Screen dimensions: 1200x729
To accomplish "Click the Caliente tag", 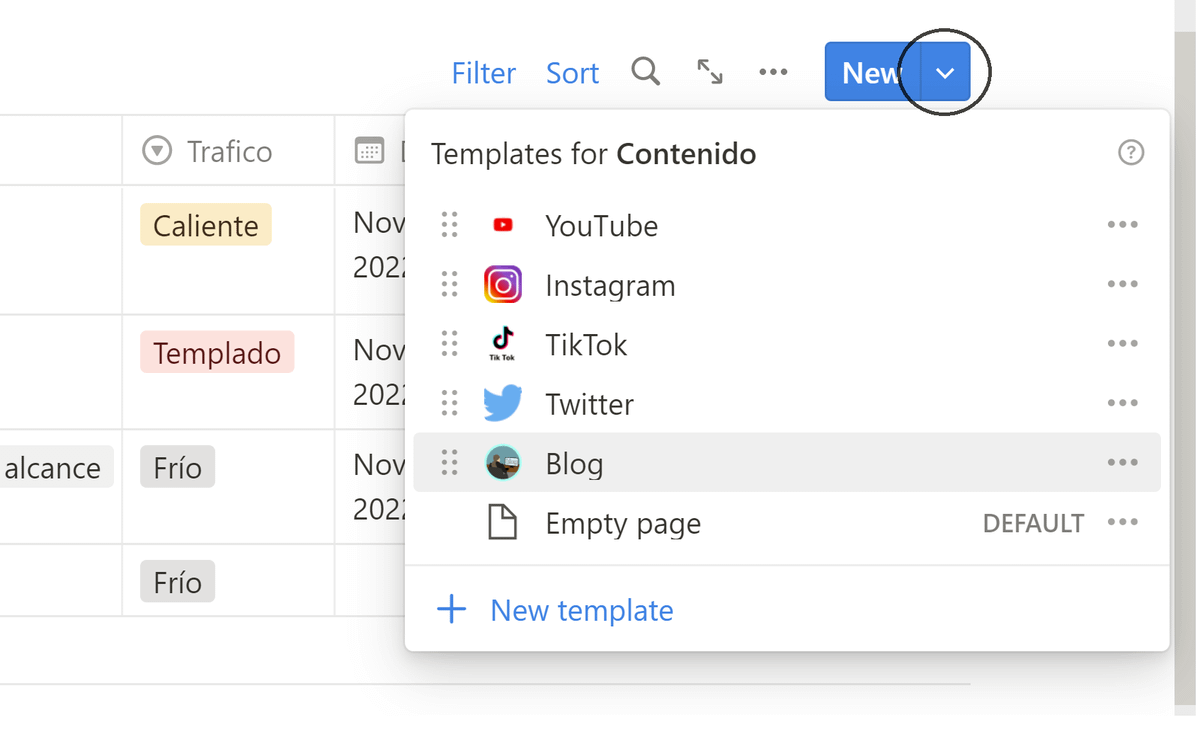I will [206, 225].
